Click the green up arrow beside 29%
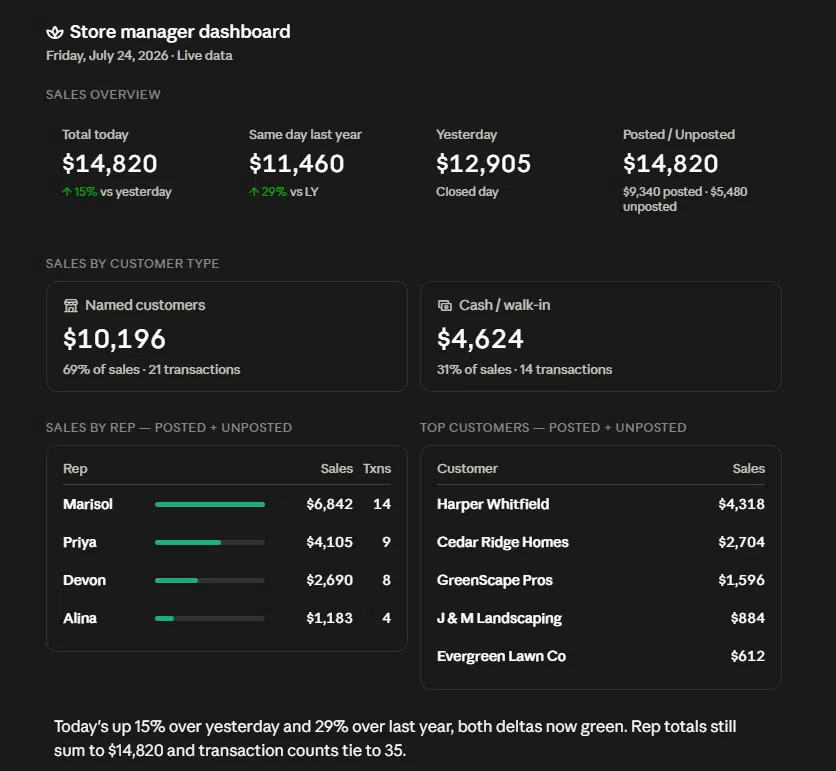The width and height of the screenshot is (836, 771). point(254,192)
